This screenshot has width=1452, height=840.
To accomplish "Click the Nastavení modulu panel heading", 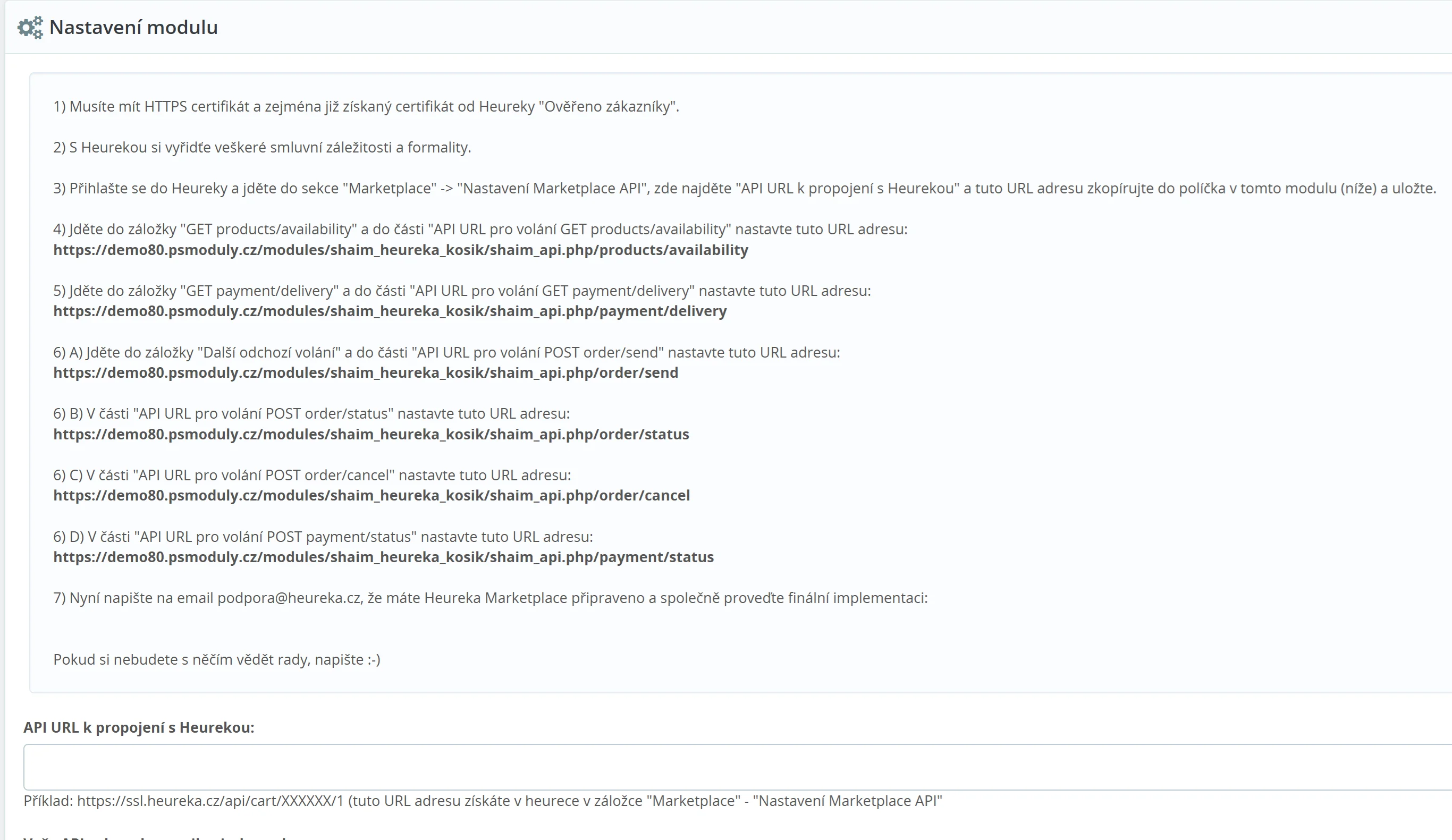I will [x=133, y=27].
